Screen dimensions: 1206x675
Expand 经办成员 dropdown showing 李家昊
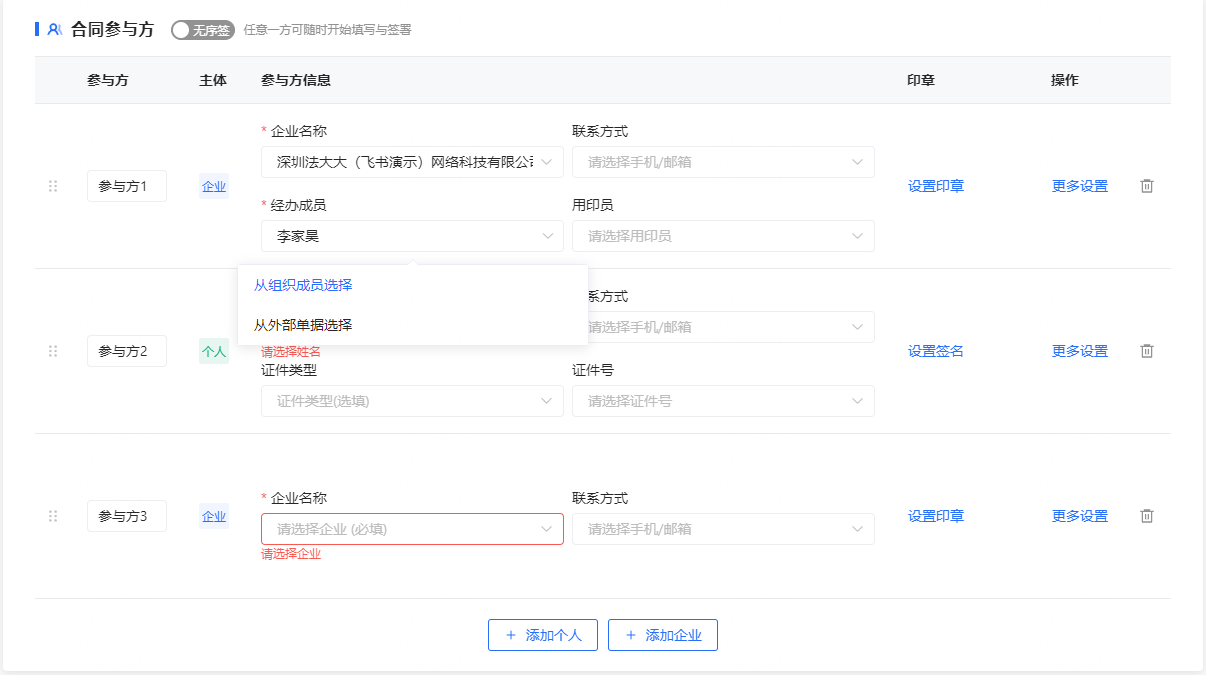point(412,236)
